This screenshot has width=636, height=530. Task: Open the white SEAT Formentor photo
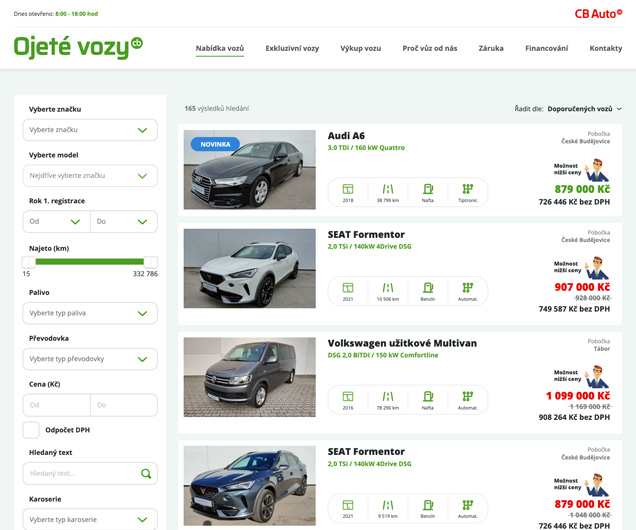click(x=249, y=268)
